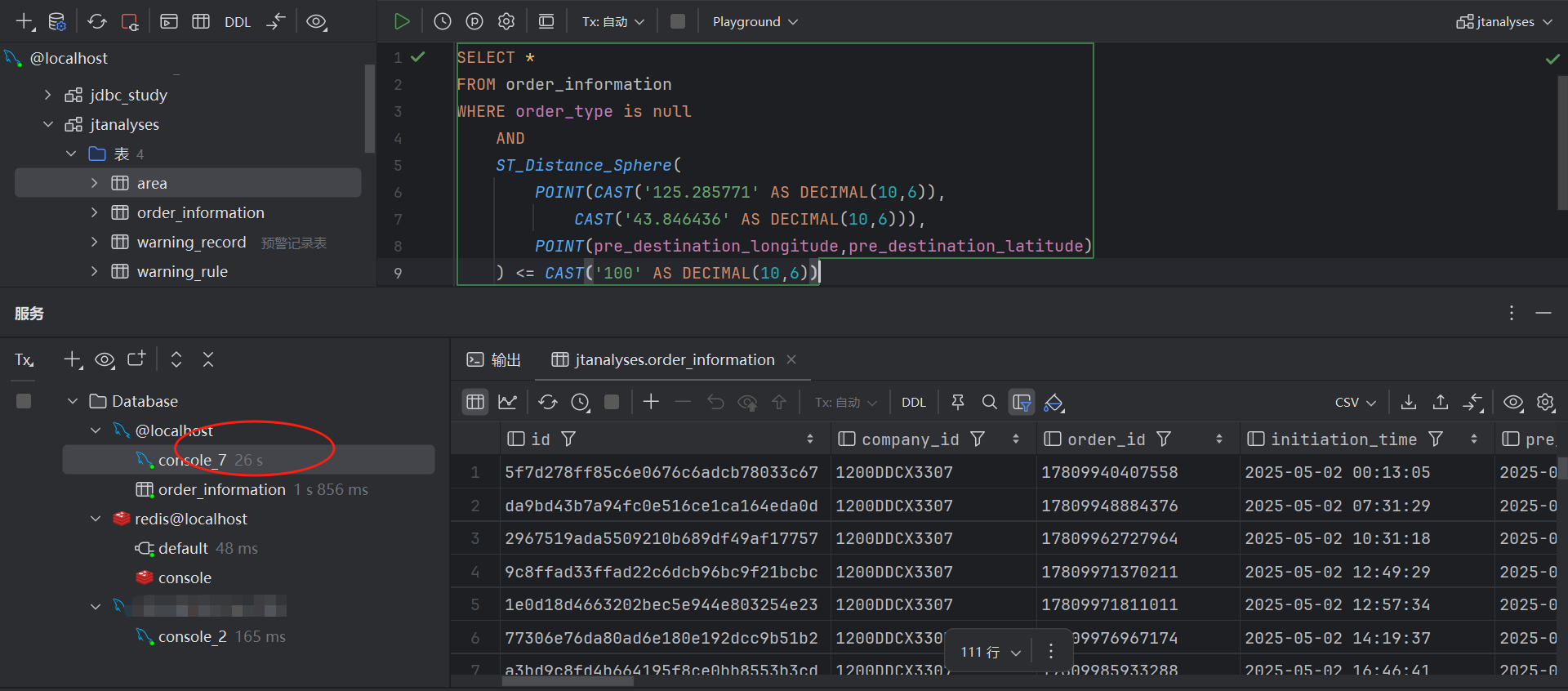
Task: Run the SQL query with Execute button
Action: click(x=401, y=21)
